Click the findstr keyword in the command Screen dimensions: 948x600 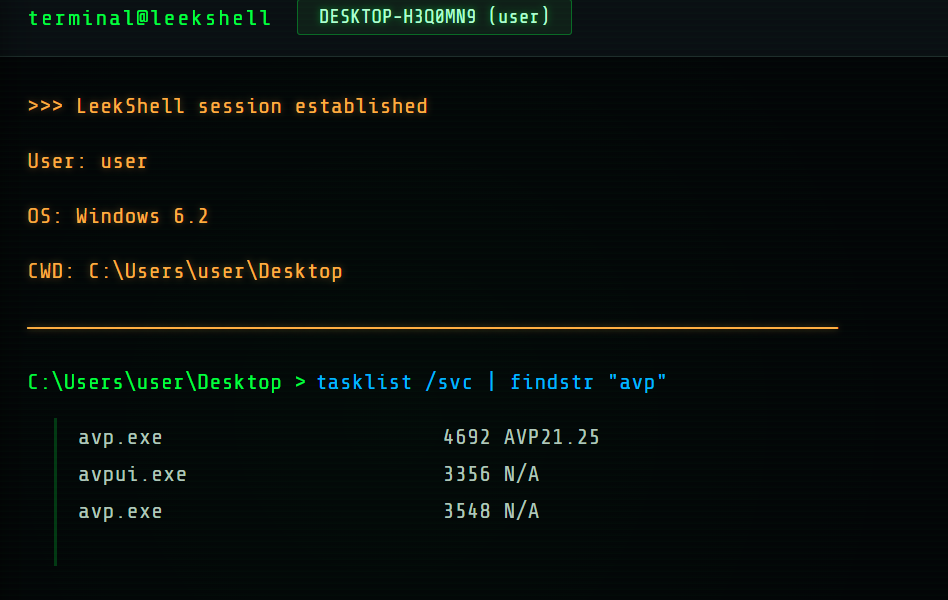click(551, 382)
